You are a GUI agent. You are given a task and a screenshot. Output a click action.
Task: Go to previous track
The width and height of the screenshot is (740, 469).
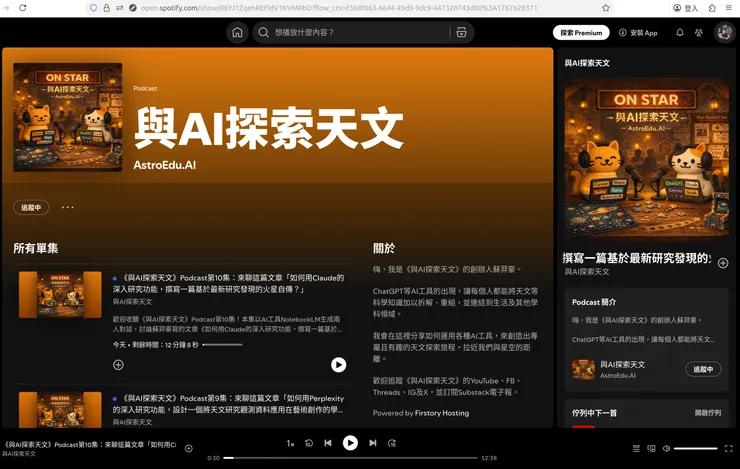[328, 443]
